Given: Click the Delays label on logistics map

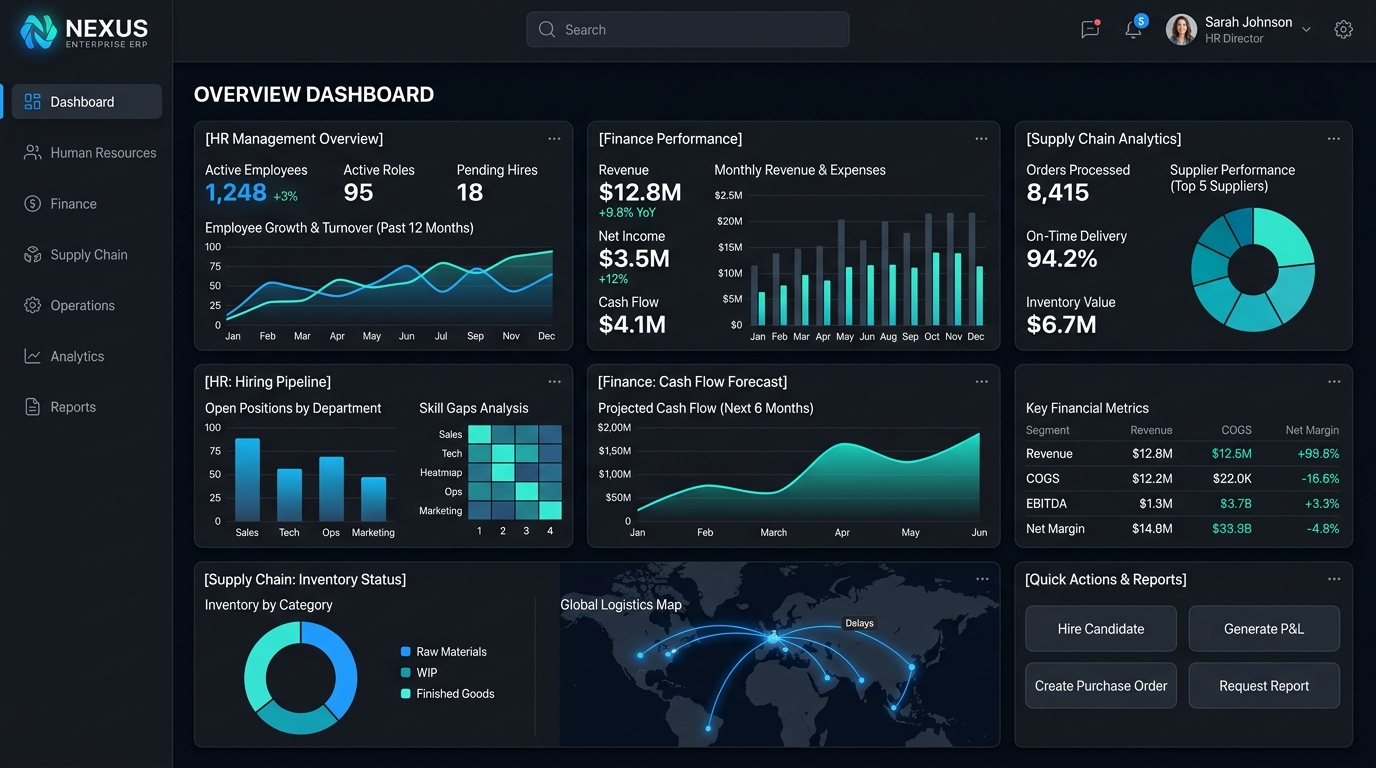Looking at the screenshot, I should [859, 623].
